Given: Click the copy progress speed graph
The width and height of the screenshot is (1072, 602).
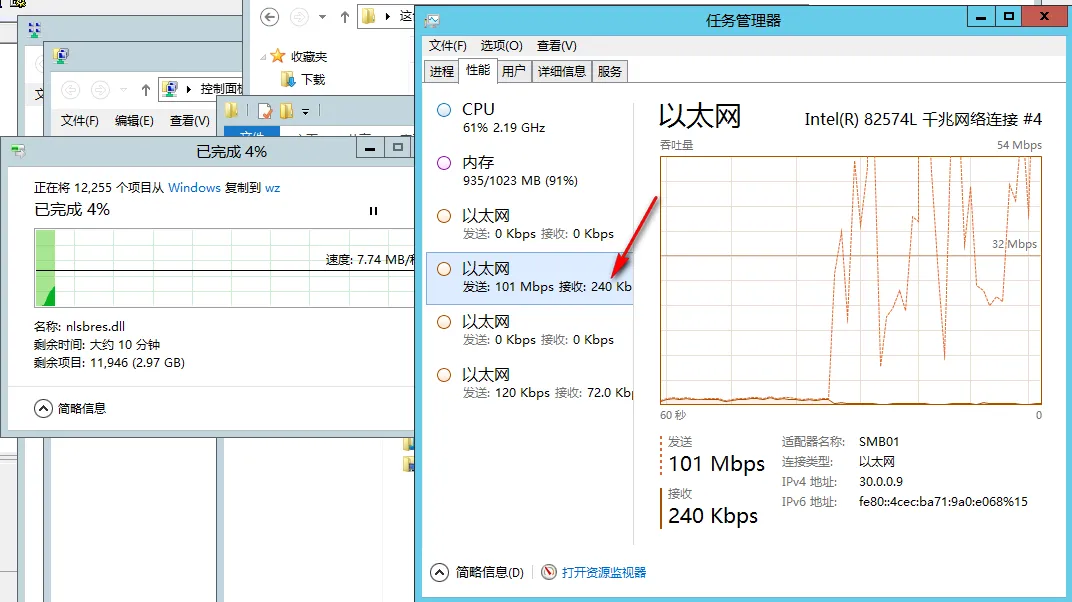Looking at the screenshot, I should (x=224, y=268).
